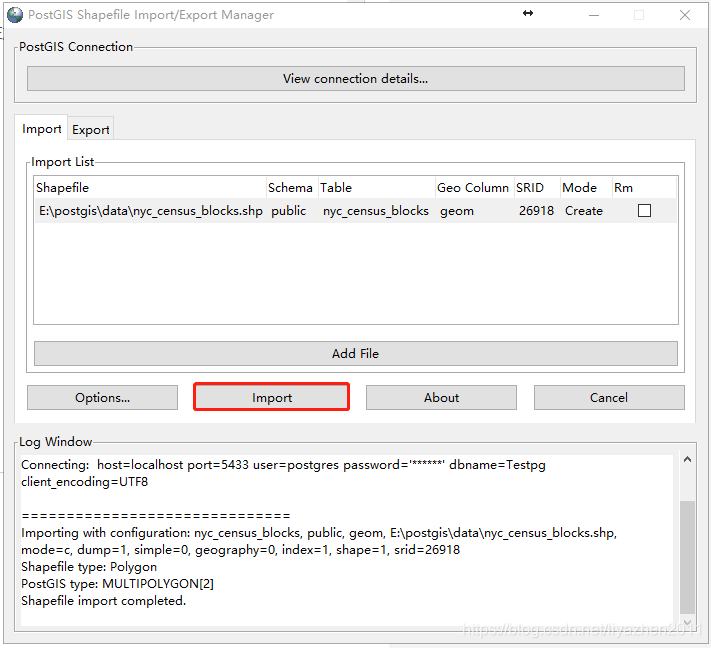Screen dimensions: 711x648
Task: Click the 'Shapefile type: Polygon' log line
Action: point(89,566)
